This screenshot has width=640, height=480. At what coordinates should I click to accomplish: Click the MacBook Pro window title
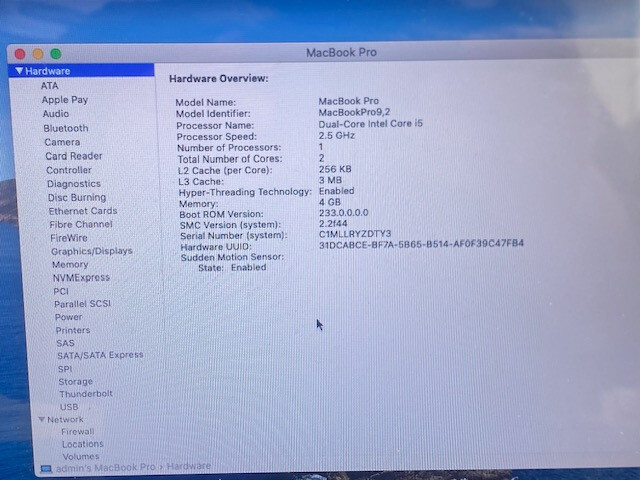click(341, 53)
